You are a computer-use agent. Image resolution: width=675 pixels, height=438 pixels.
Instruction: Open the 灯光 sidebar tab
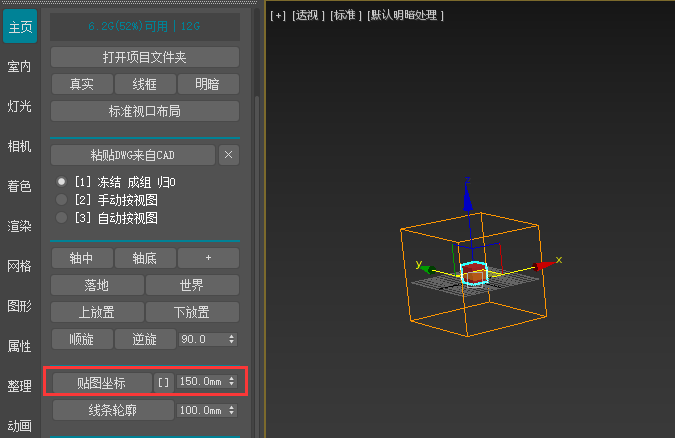[x=20, y=106]
